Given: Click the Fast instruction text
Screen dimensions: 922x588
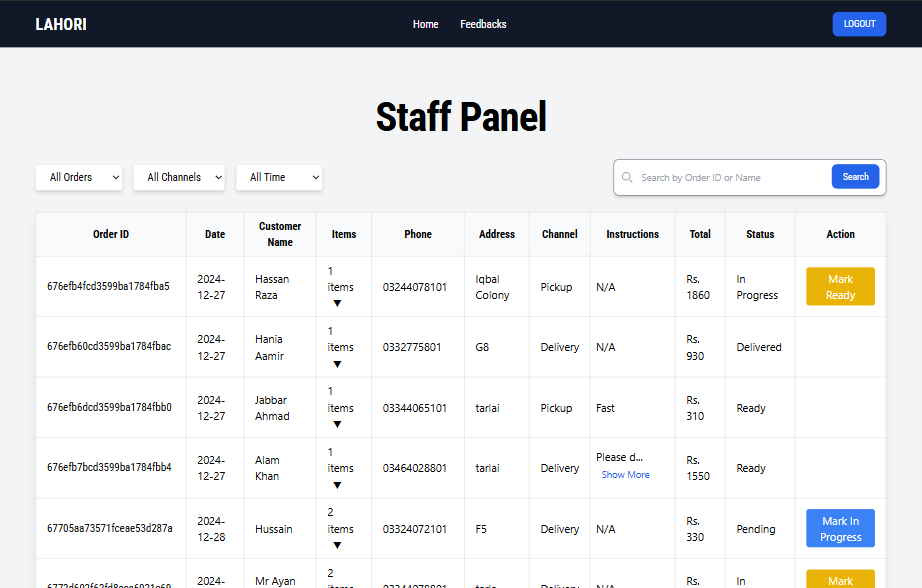Looking at the screenshot, I should pyautogui.click(x=605, y=408).
